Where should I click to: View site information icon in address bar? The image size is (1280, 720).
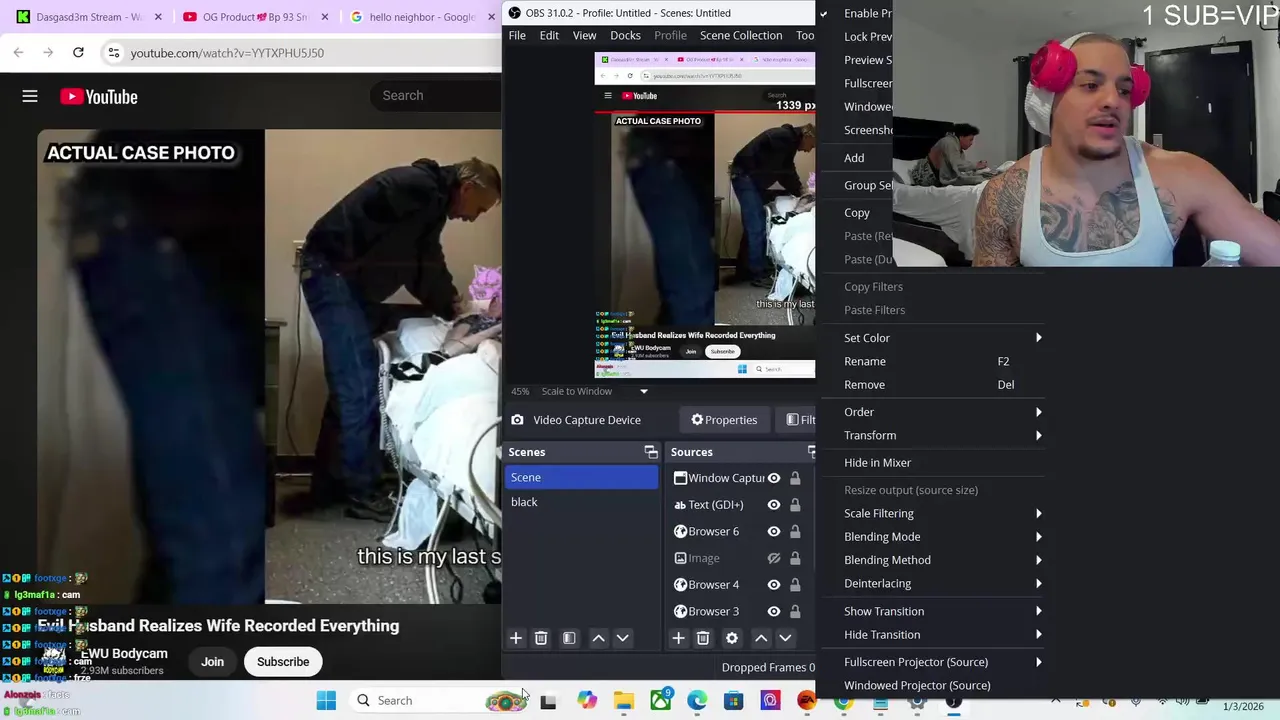(x=114, y=53)
